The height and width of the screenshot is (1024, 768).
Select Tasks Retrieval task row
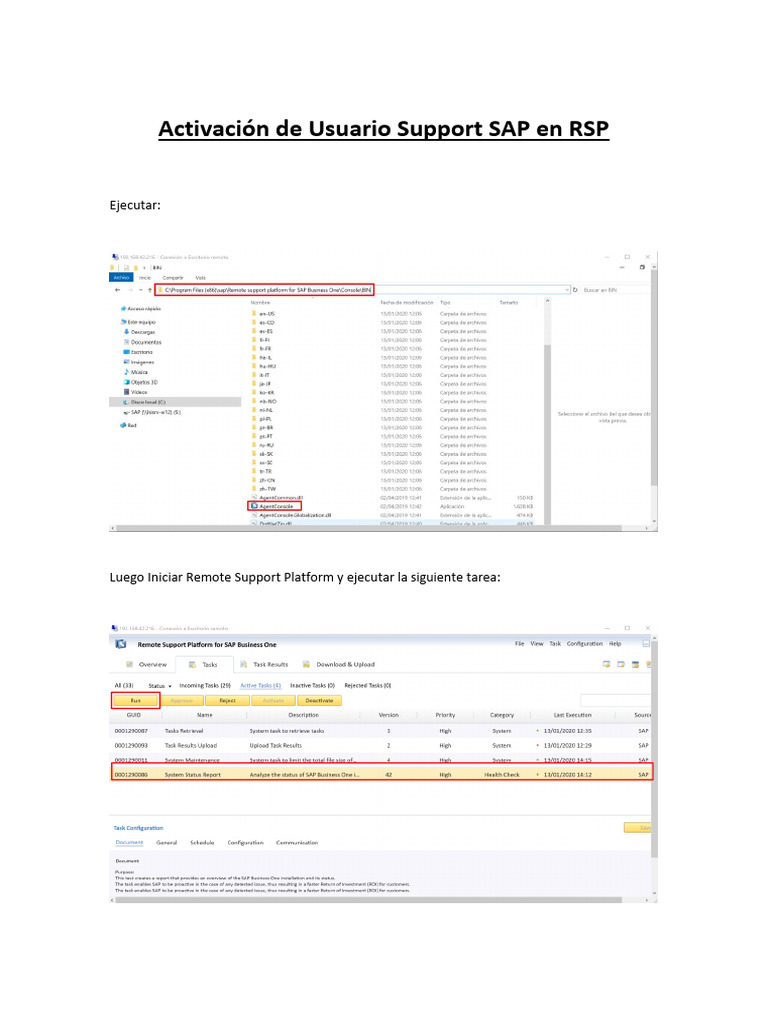coord(382,731)
